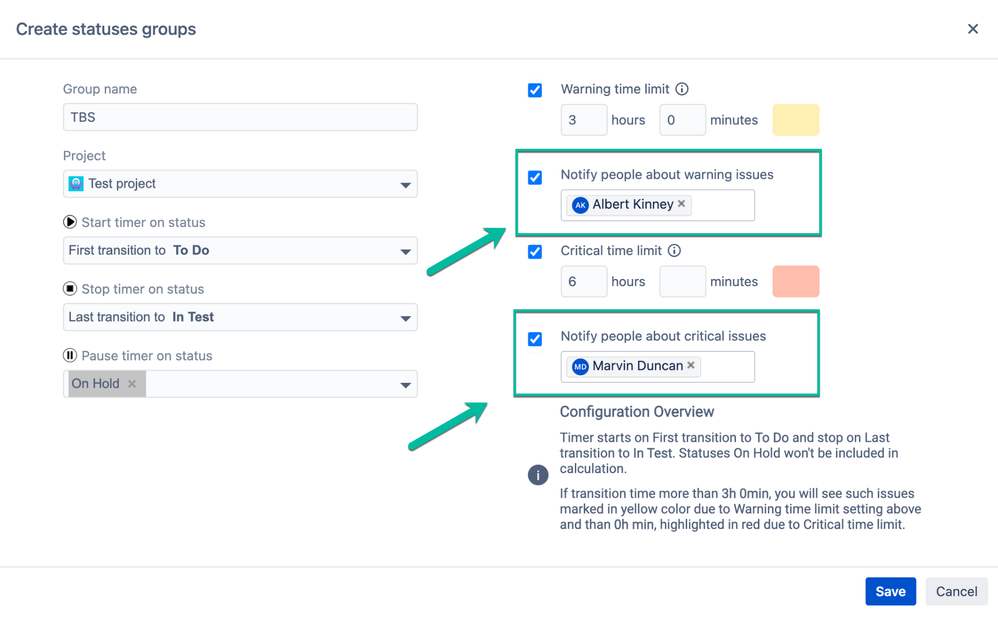Click the info icon beside Configuration Overview
Image resolution: width=998 pixels, height=619 pixels.
point(538,475)
